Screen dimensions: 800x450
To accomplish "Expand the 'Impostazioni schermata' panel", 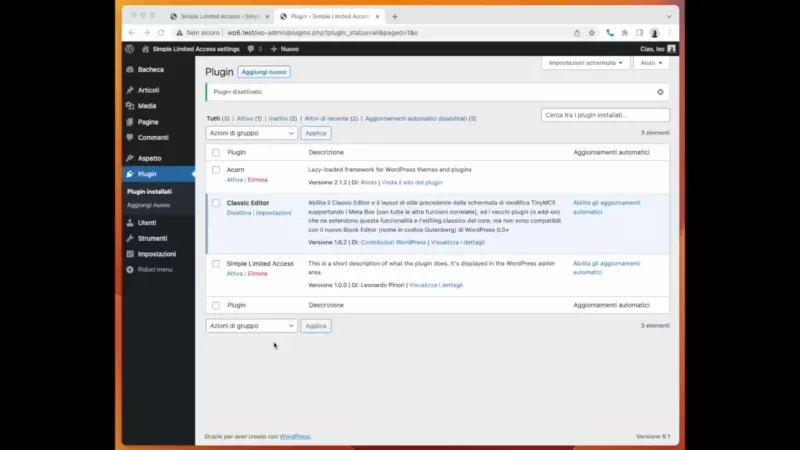I will tap(585, 63).
